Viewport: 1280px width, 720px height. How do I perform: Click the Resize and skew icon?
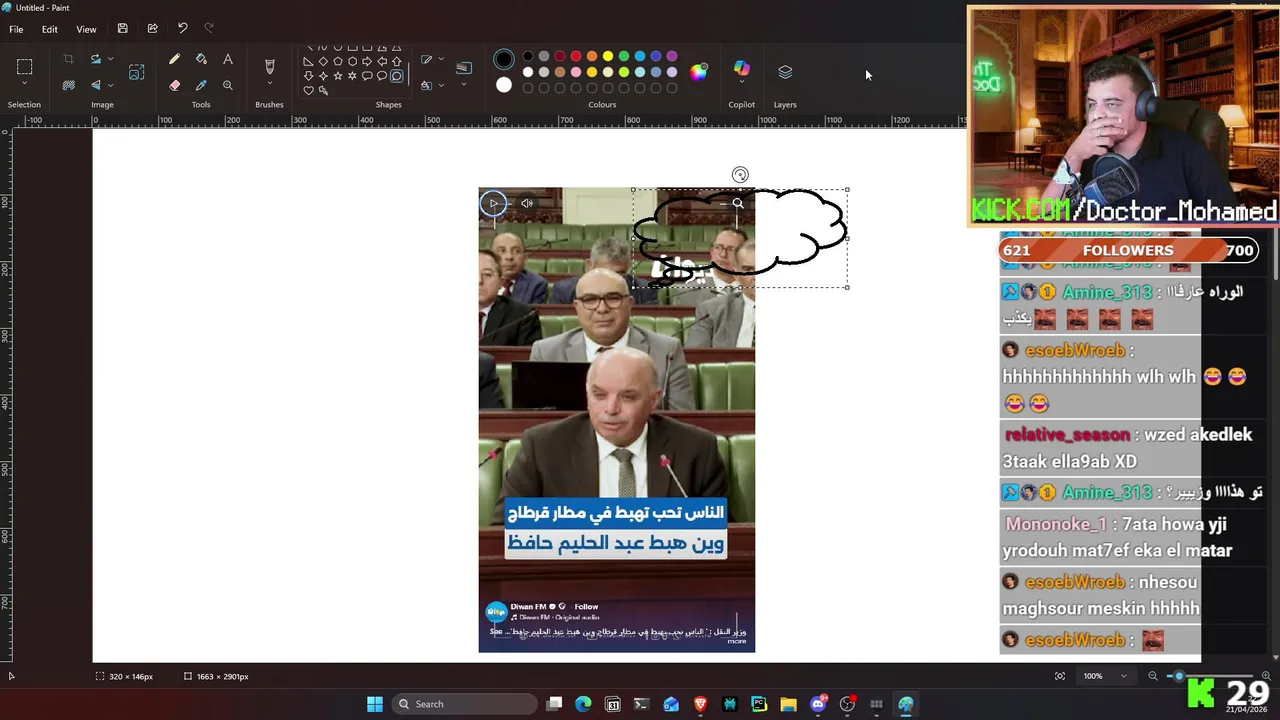[x=136, y=72]
